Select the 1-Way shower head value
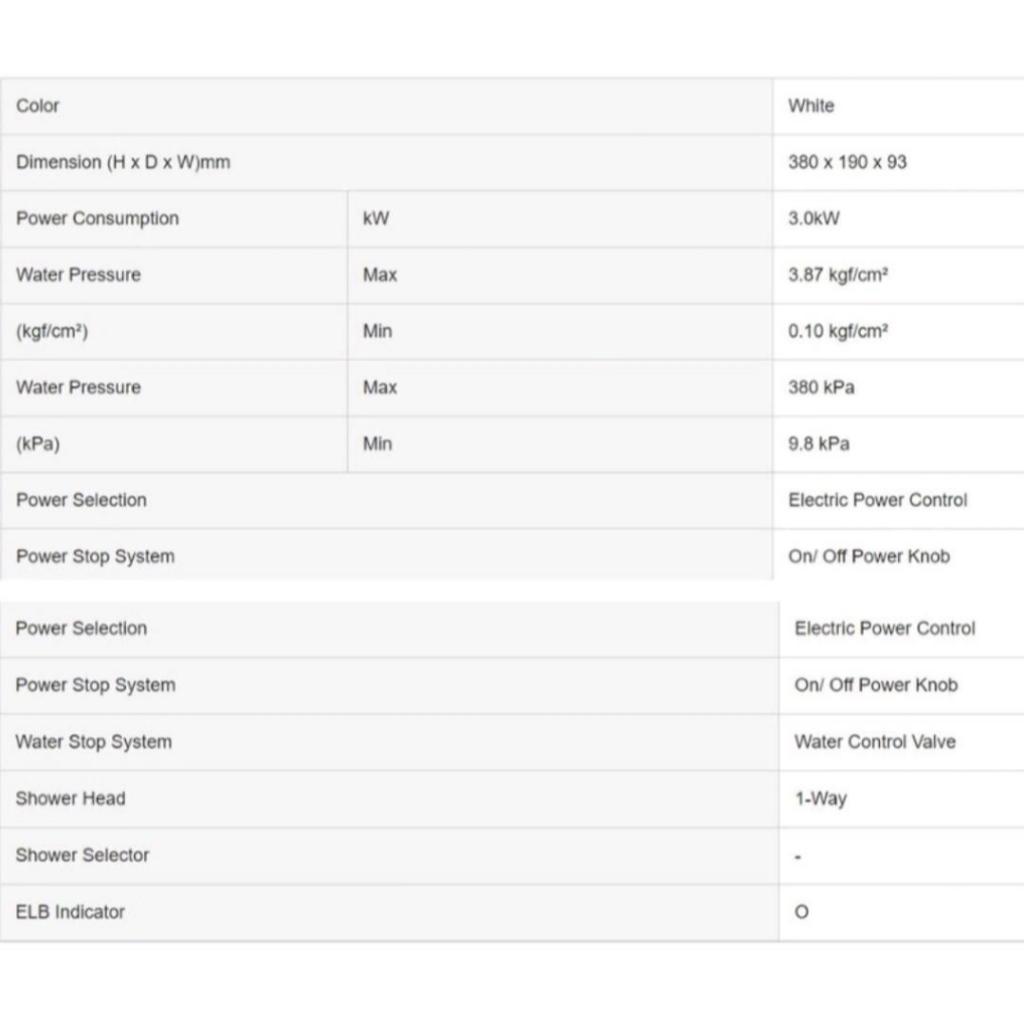Image resolution: width=1024 pixels, height=1024 pixels. (x=820, y=799)
